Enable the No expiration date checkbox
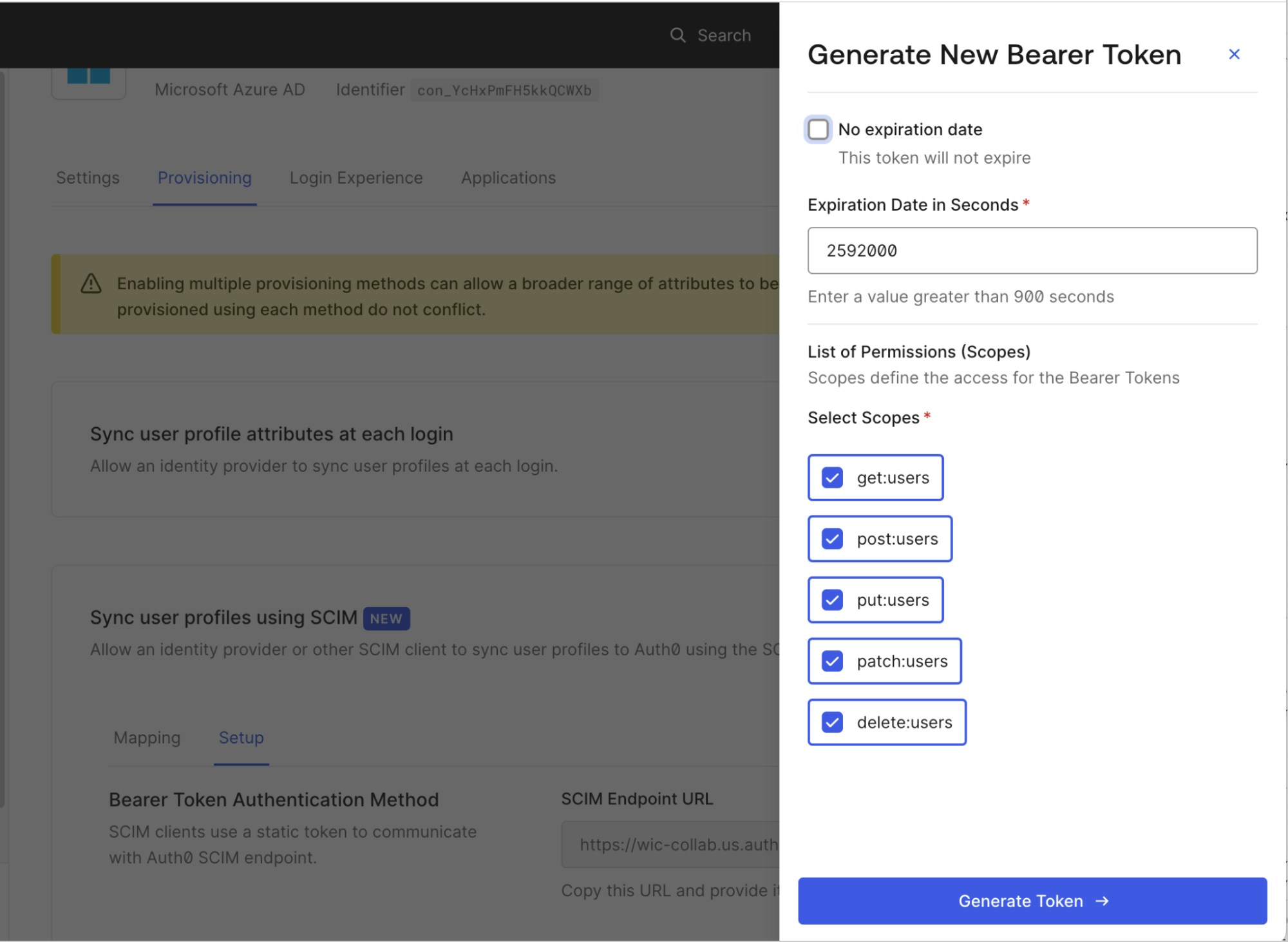 pyautogui.click(x=819, y=130)
